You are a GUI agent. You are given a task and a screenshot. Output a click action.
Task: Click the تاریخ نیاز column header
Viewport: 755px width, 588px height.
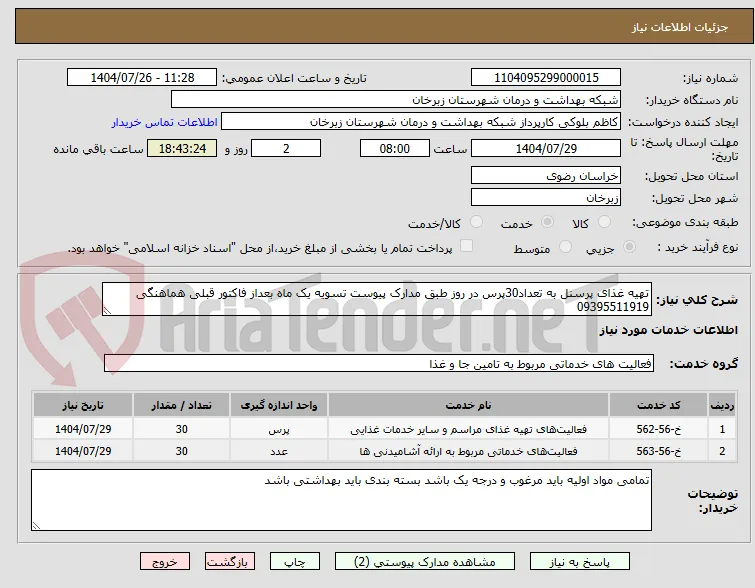pyautogui.click(x=83, y=405)
